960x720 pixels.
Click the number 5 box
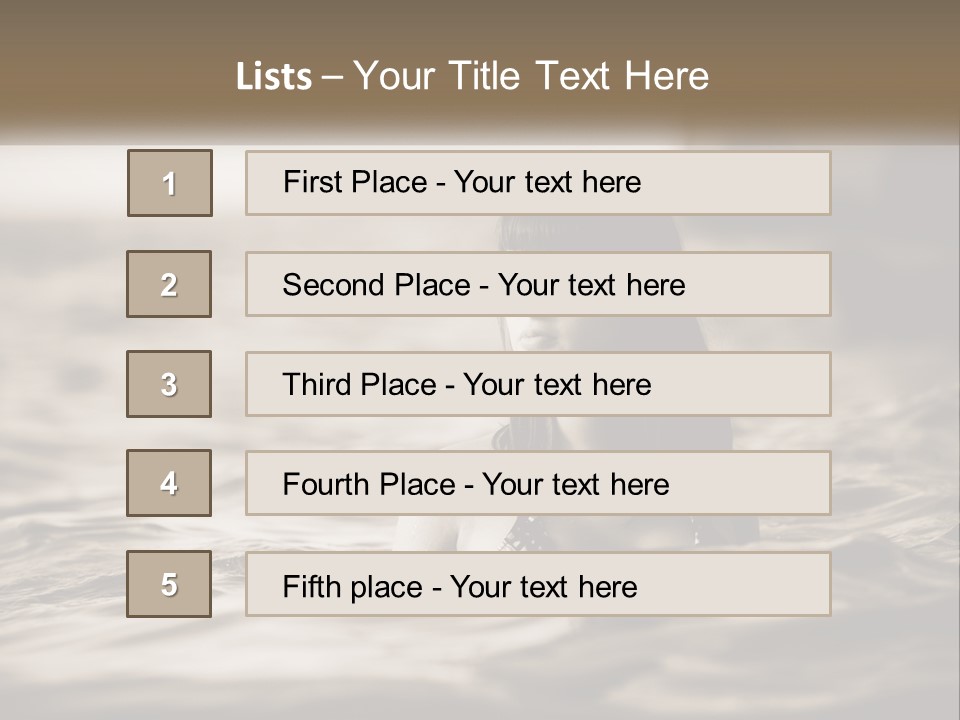tap(169, 584)
